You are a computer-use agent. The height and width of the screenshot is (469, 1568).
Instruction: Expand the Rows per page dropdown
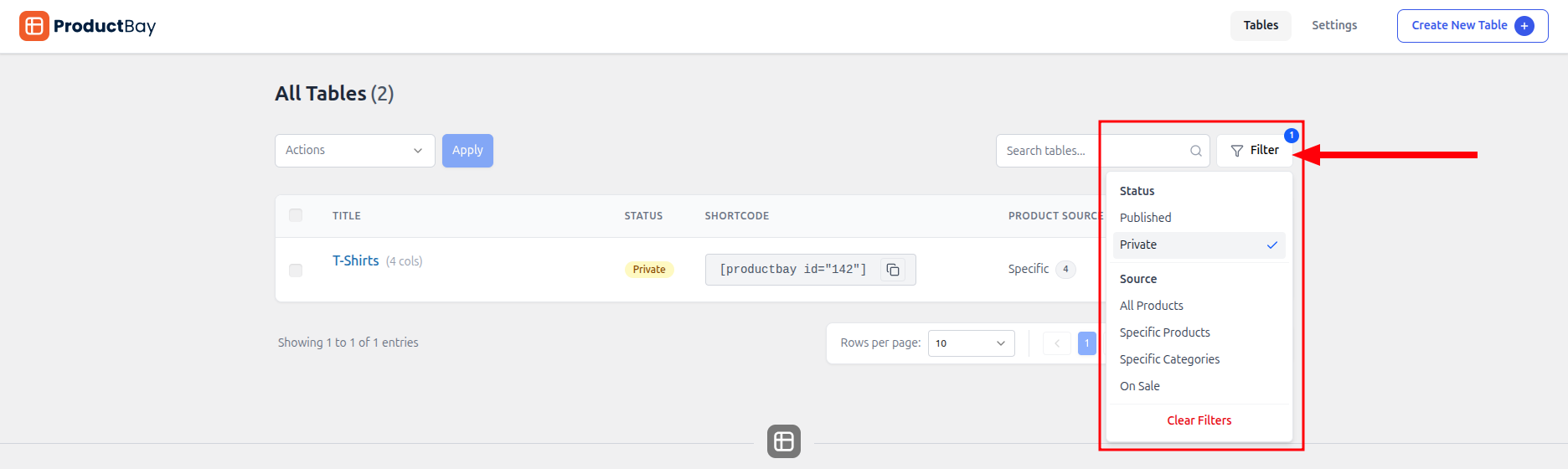pos(971,343)
